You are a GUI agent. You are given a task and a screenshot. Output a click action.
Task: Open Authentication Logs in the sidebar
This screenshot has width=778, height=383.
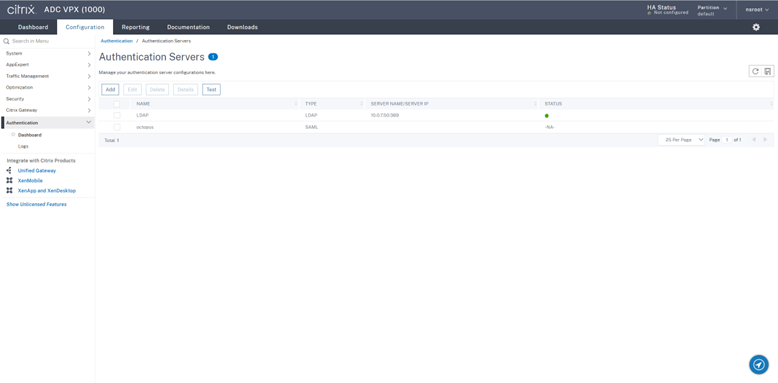point(23,146)
